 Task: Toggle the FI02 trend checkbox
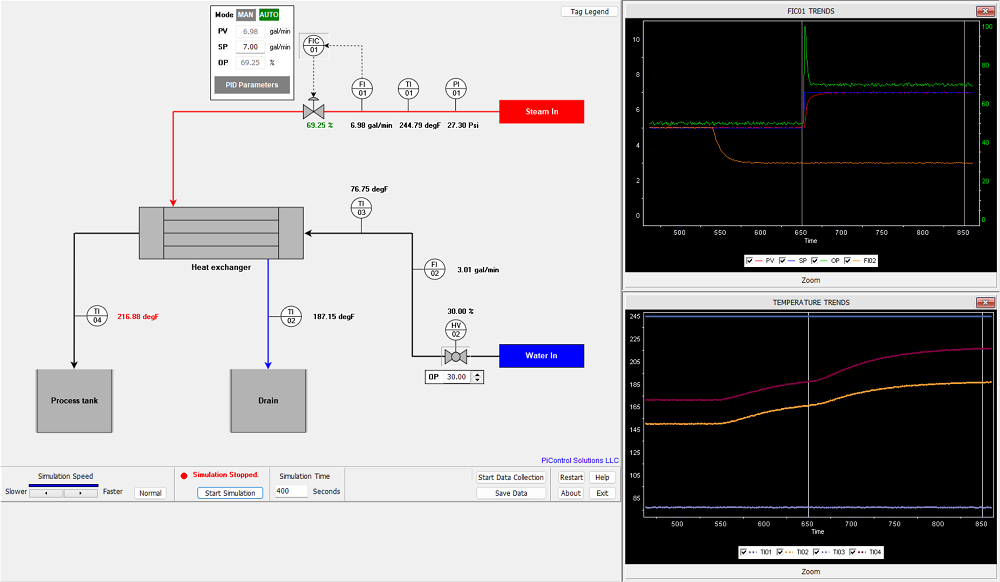(x=848, y=261)
